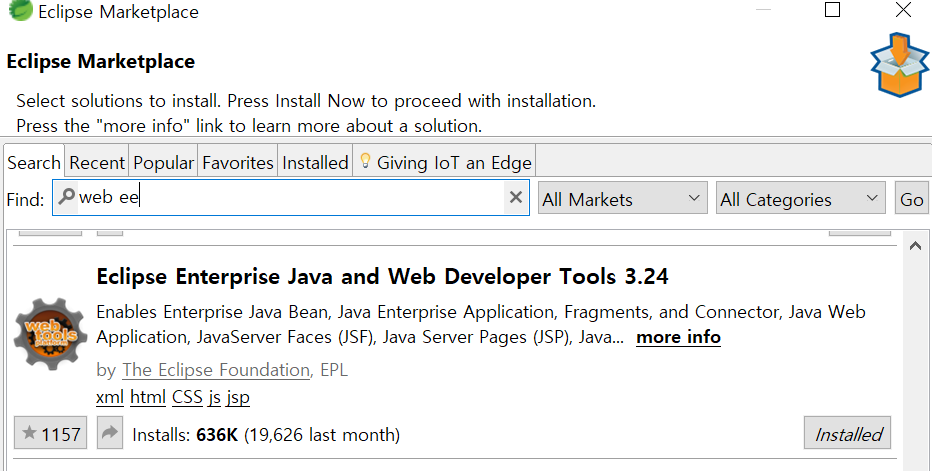Click into the Find search field
Viewport: 932px width, 471px height.
pyautogui.click(x=291, y=197)
